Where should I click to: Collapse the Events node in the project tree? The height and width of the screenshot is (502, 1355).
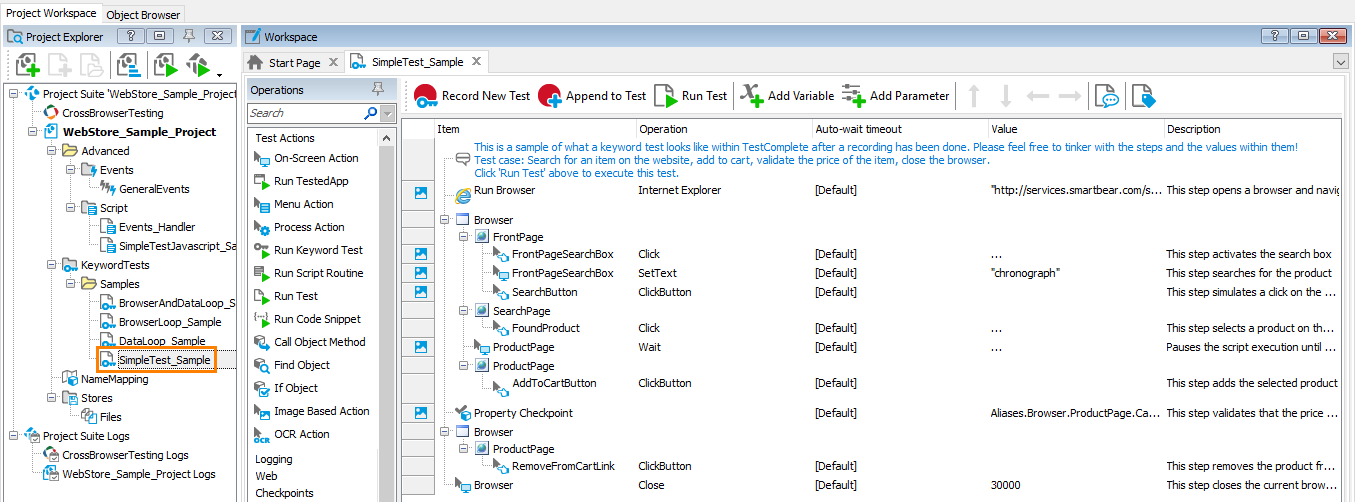point(70,170)
